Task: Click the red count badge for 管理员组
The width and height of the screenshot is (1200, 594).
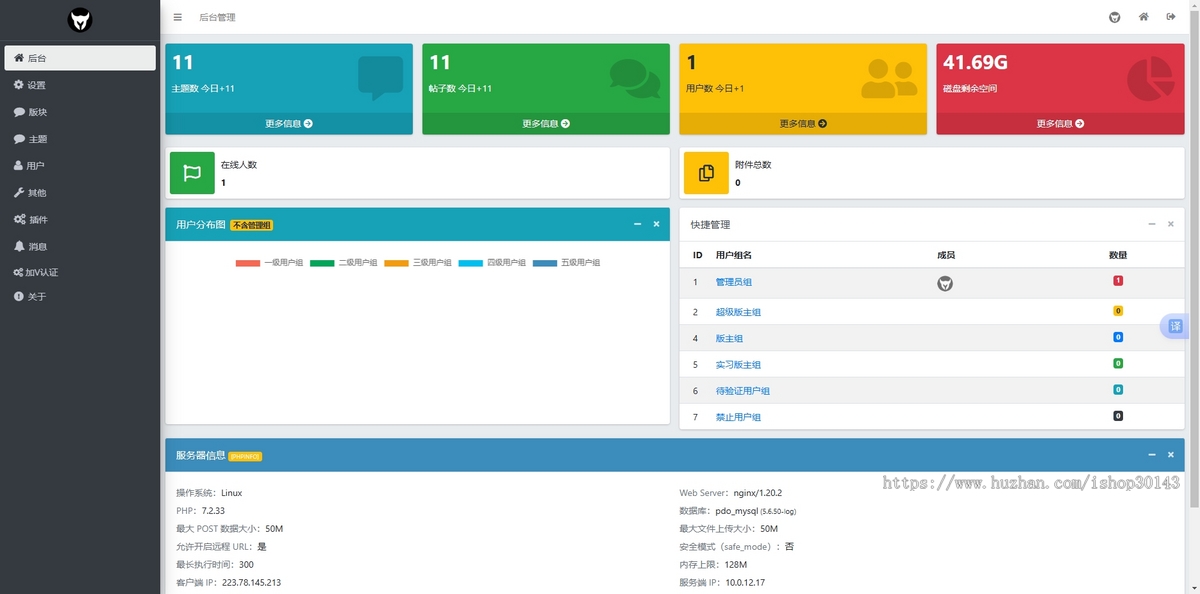Action: (x=1118, y=281)
